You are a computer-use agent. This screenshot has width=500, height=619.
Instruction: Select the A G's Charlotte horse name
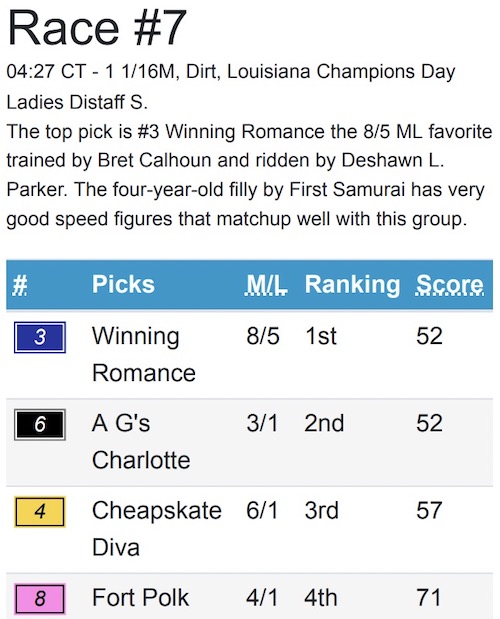(141, 442)
